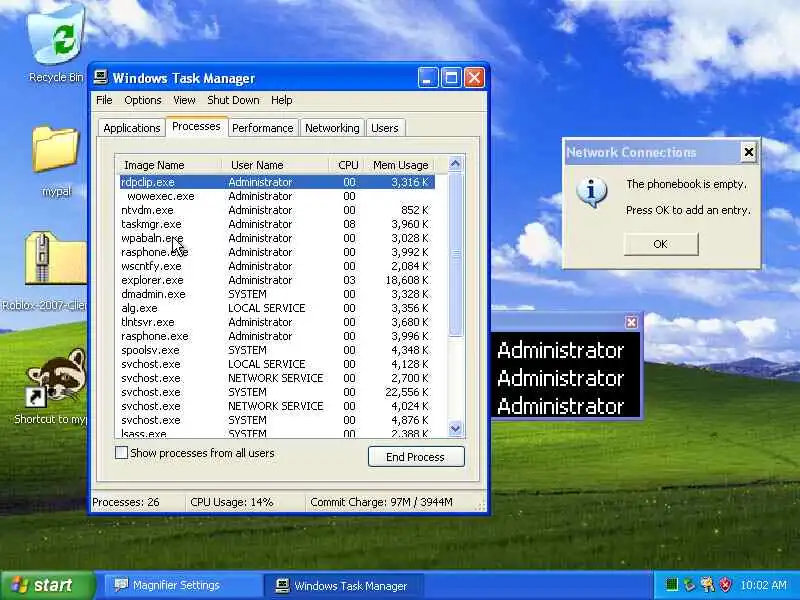Click the process list vertical scrollbar thumb

455,254
